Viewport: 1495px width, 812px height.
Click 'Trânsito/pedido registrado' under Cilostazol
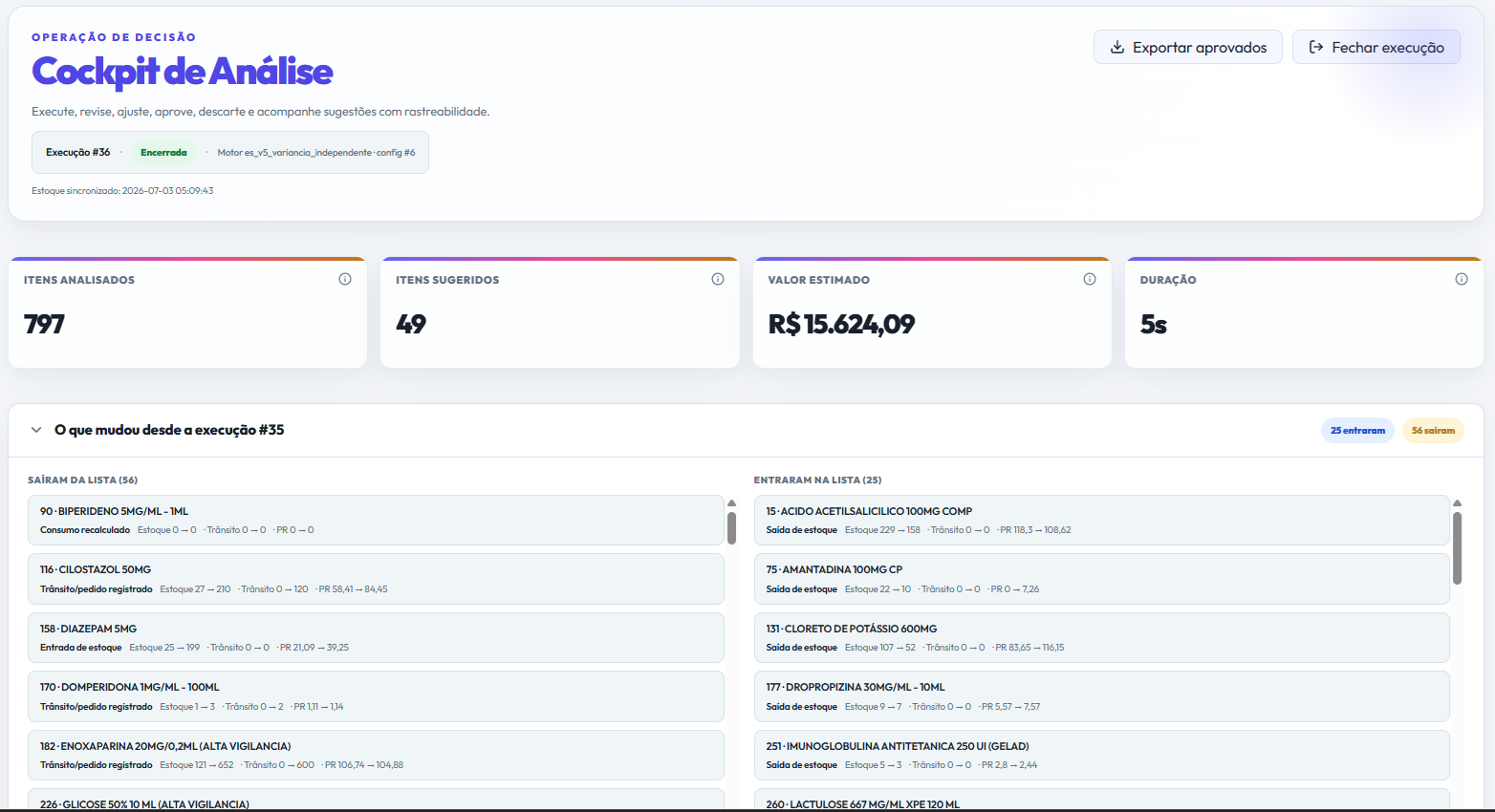click(x=97, y=589)
